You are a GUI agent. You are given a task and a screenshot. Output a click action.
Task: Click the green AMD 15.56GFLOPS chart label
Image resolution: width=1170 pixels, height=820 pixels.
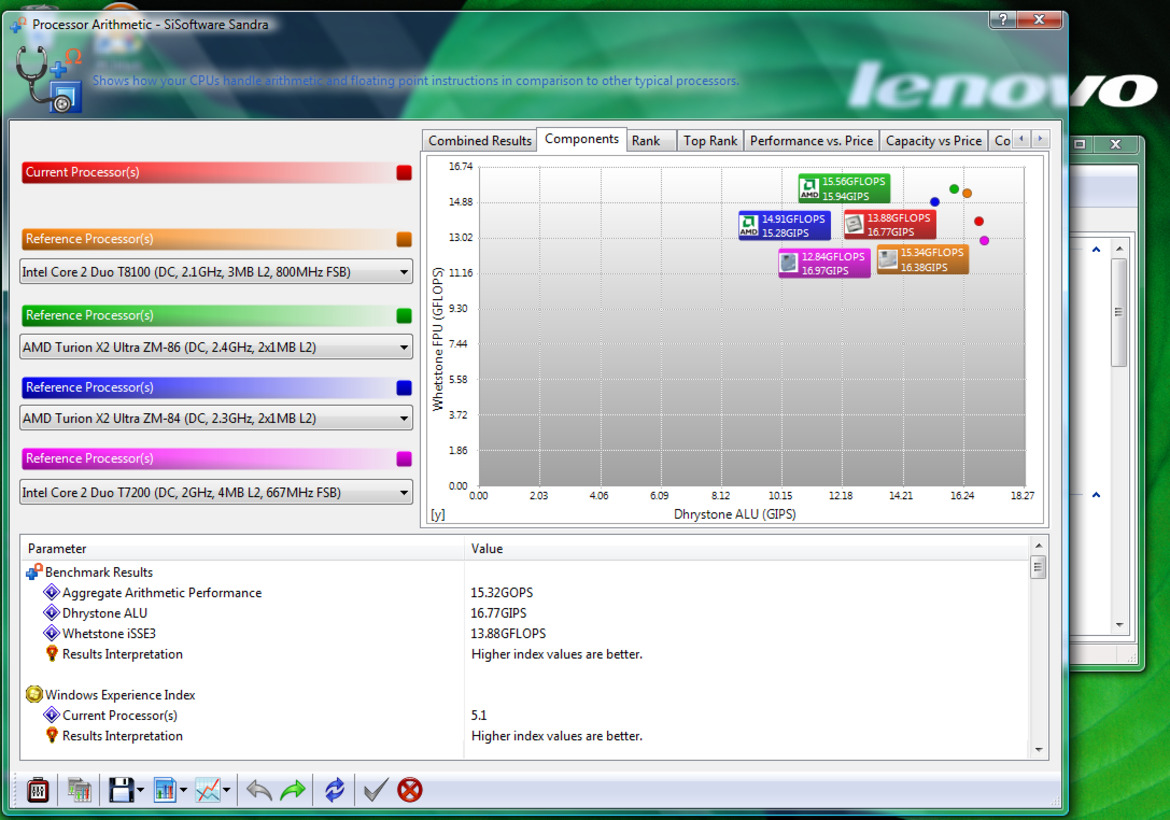click(x=844, y=188)
